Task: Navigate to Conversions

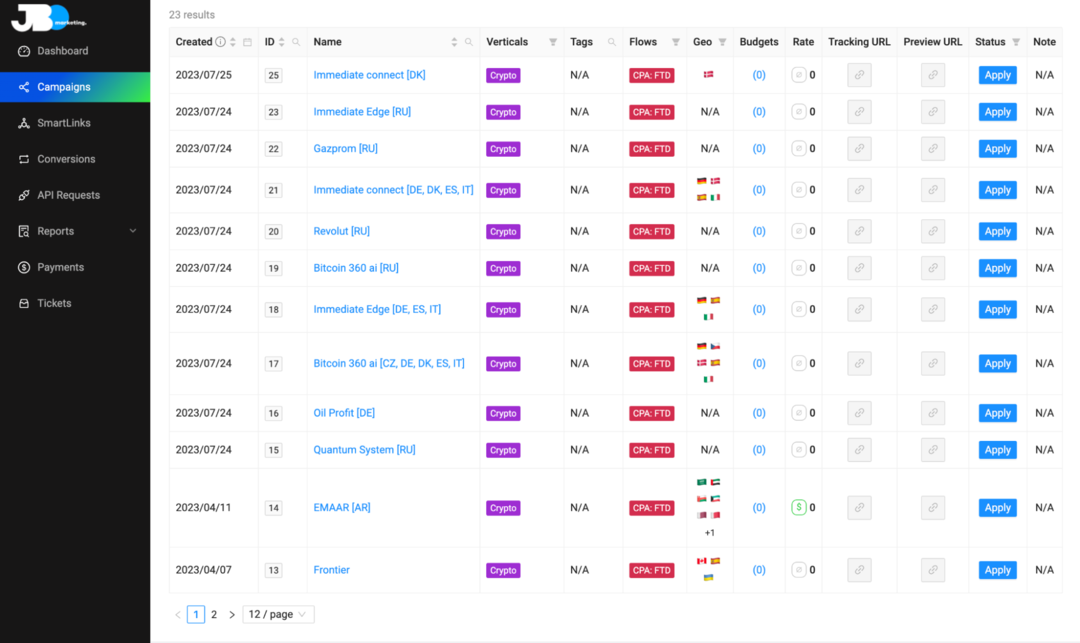Action: 75,159
